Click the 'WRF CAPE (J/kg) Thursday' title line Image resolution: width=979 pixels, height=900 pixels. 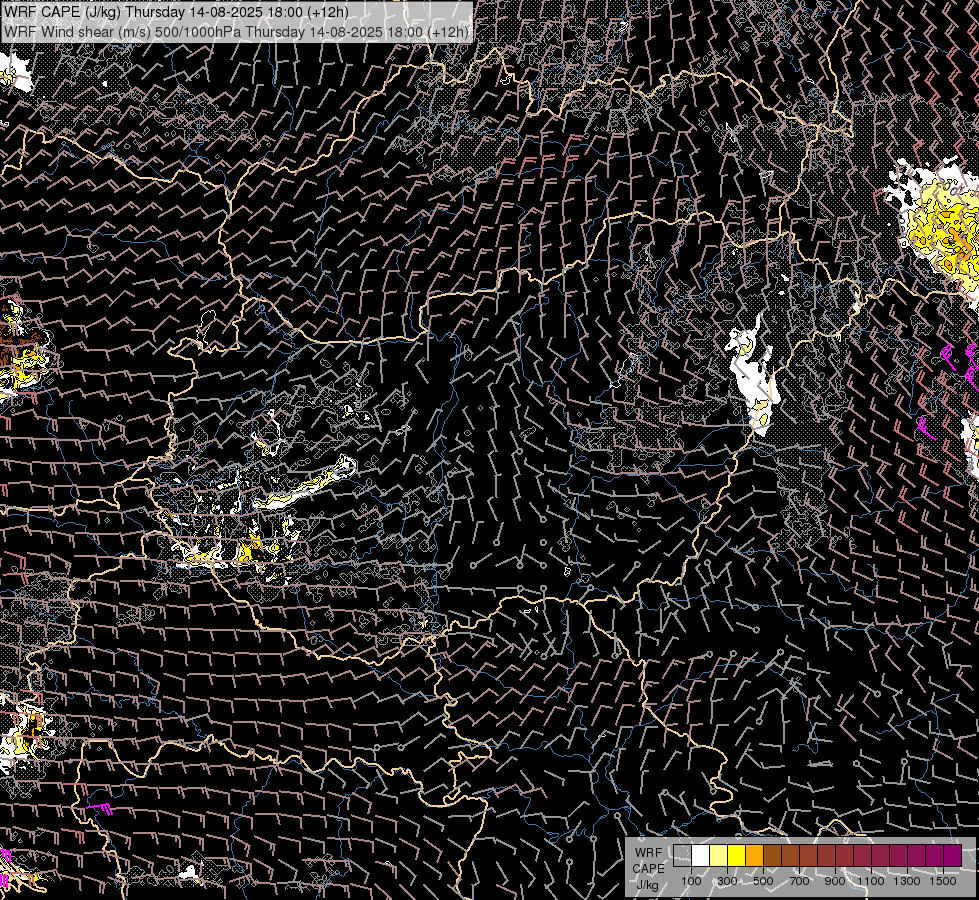pyautogui.click(x=176, y=12)
